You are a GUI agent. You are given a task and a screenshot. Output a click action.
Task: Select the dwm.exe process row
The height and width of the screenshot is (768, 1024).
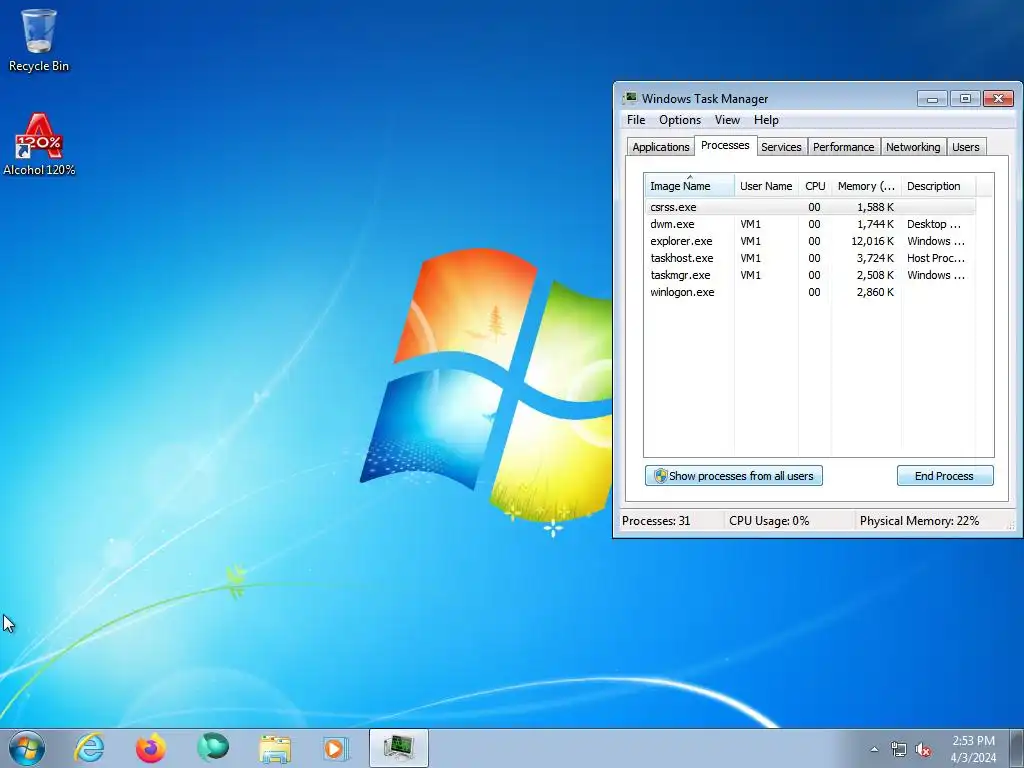810,224
